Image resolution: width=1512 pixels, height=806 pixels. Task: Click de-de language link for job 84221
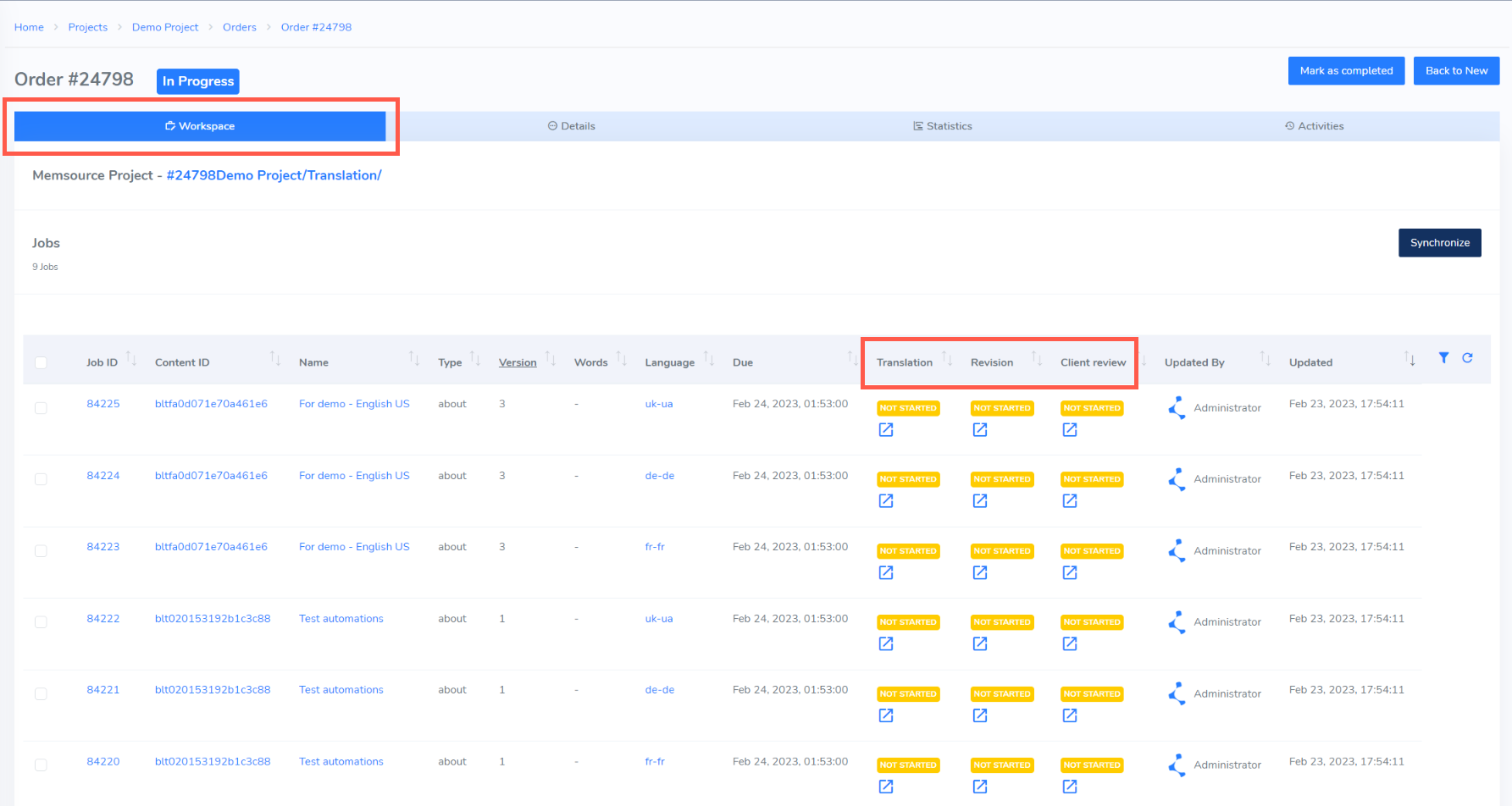pos(660,690)
